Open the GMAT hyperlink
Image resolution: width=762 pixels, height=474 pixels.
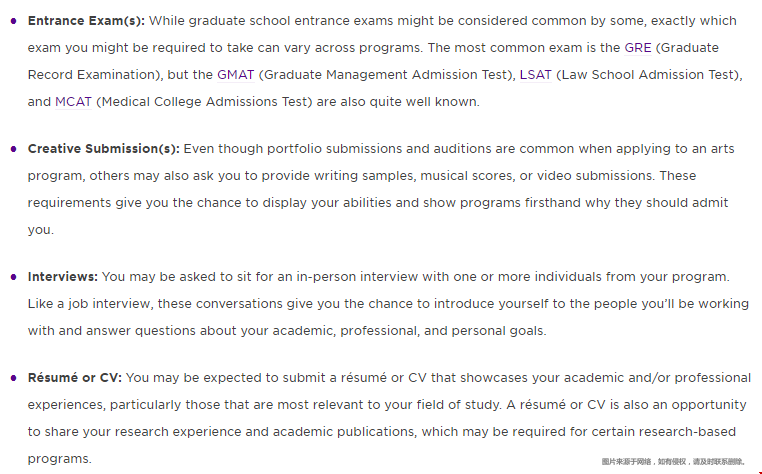237,74
